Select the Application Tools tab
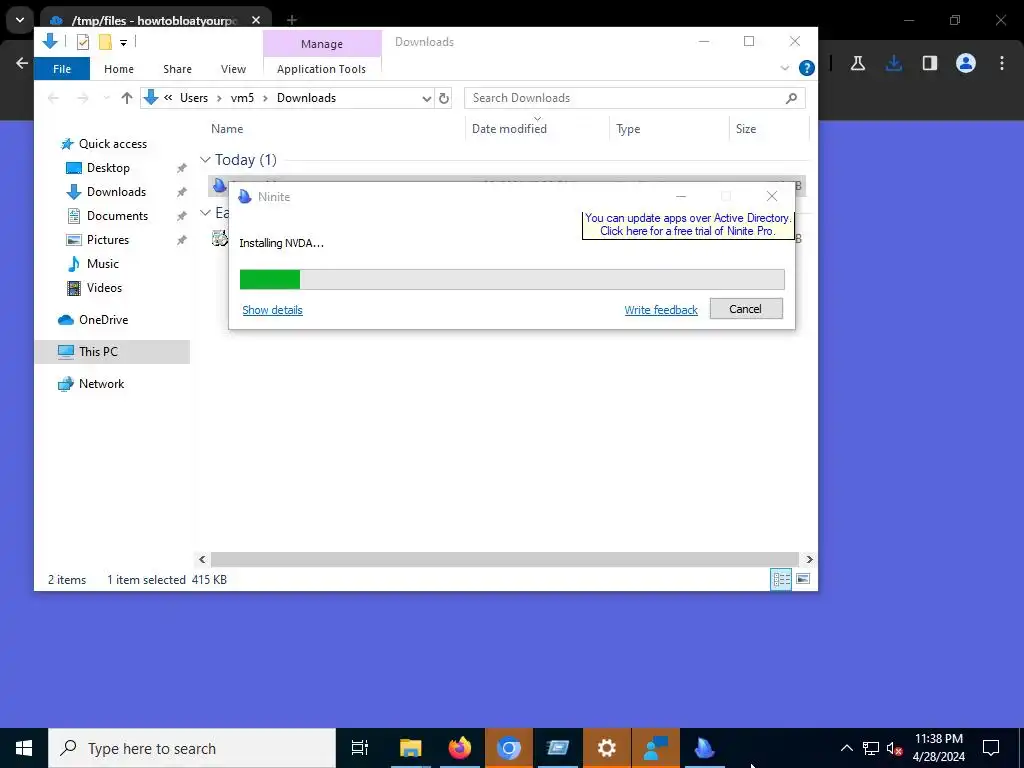The image size is (1024, 768). pyautogui.click(x=321, y=69)
